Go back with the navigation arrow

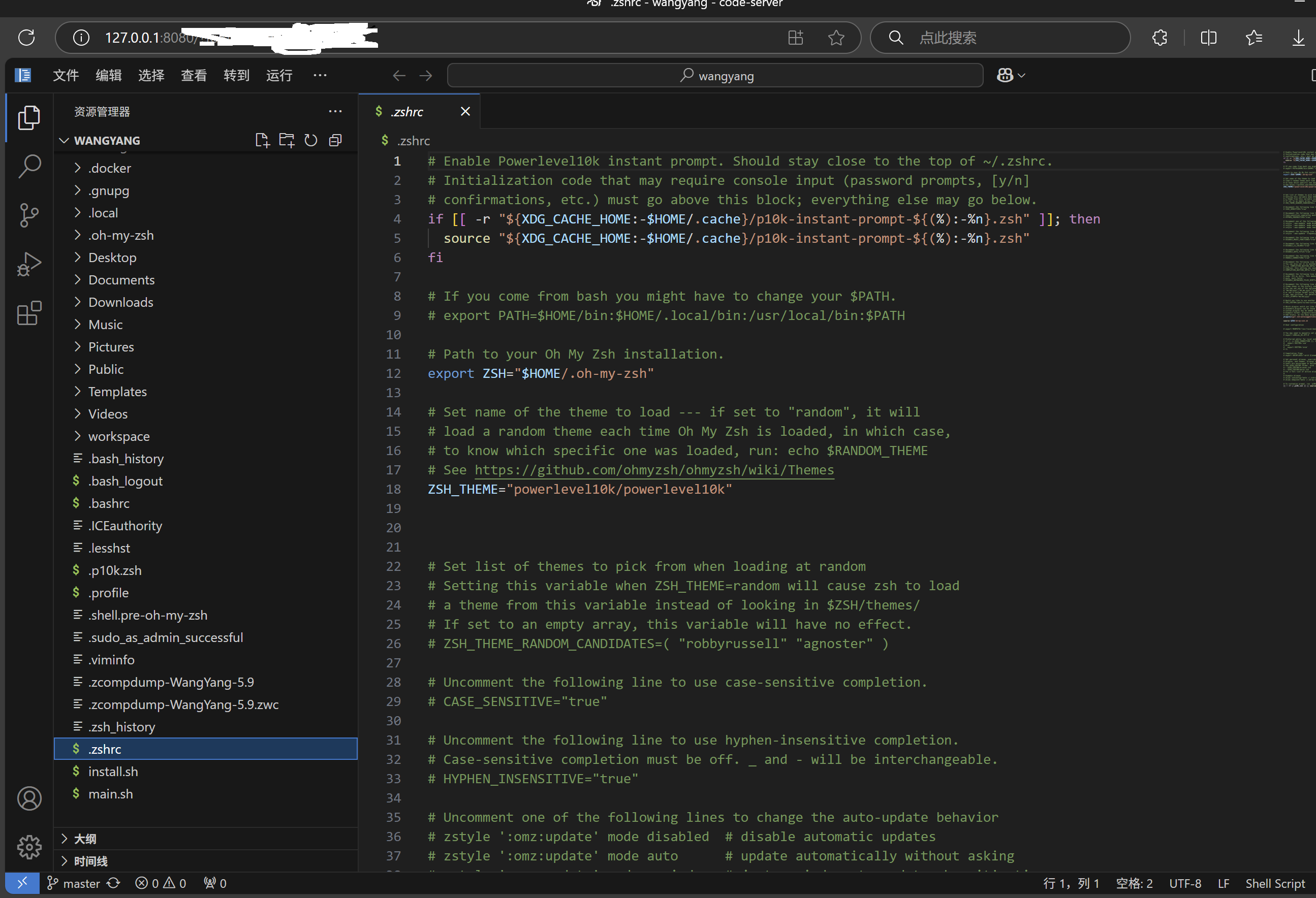pyautogui.click(x=399, y=75)
